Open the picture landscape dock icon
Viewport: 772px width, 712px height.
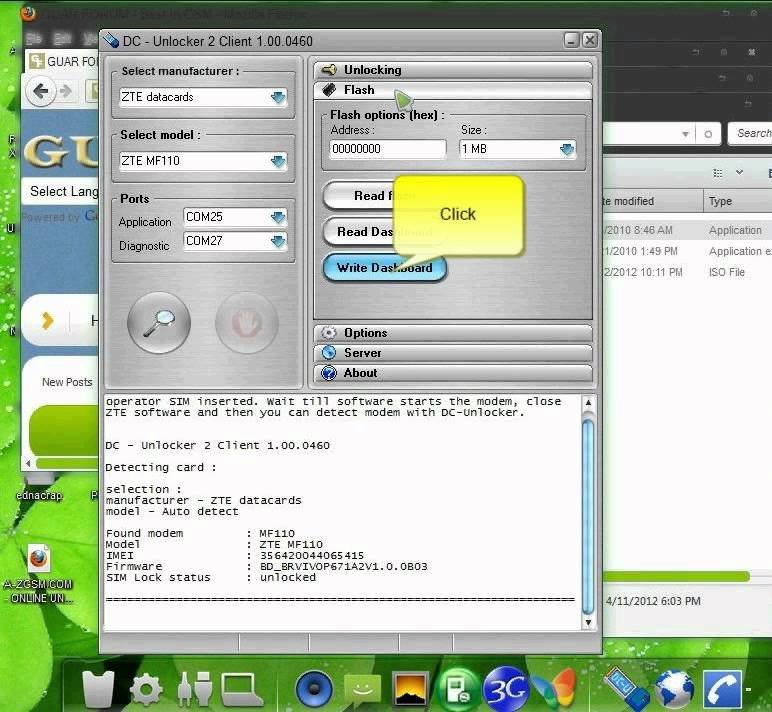click(410, 689)
